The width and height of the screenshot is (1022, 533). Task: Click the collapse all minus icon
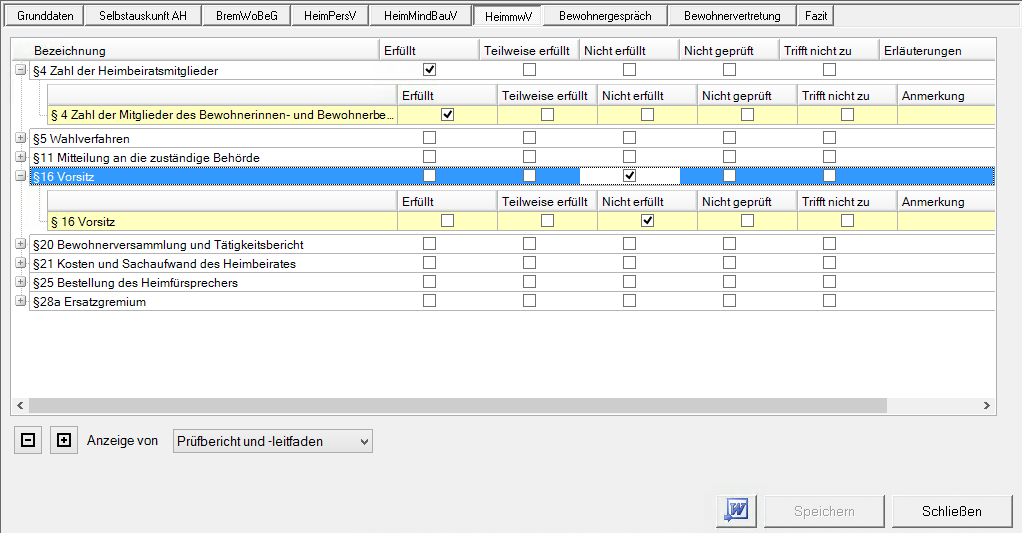pyautogui.click(x=28, y=440)
